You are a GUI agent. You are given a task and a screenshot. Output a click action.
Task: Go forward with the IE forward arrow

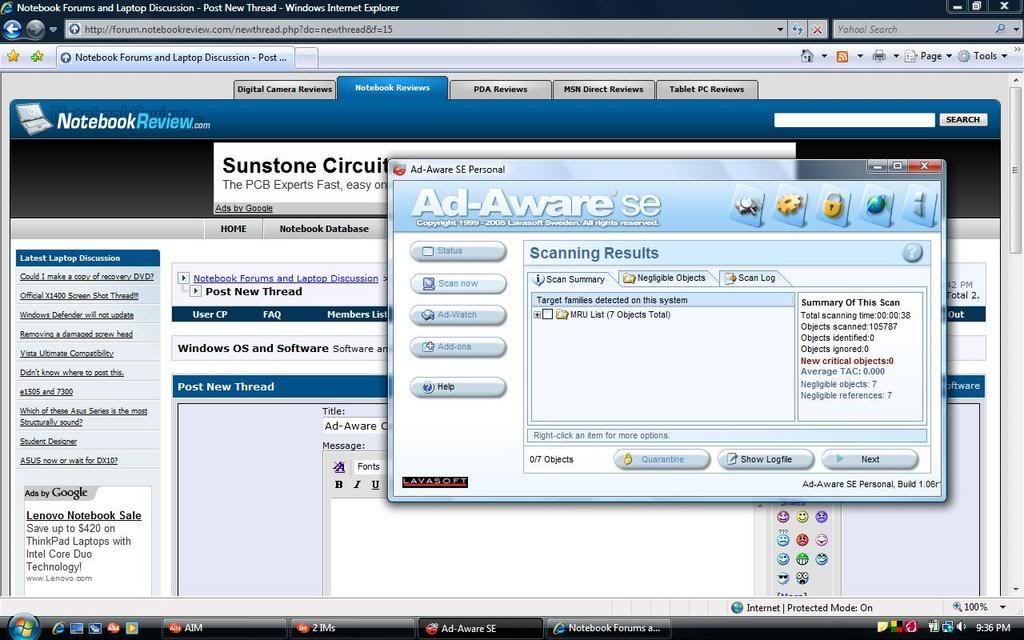point(35,29)
